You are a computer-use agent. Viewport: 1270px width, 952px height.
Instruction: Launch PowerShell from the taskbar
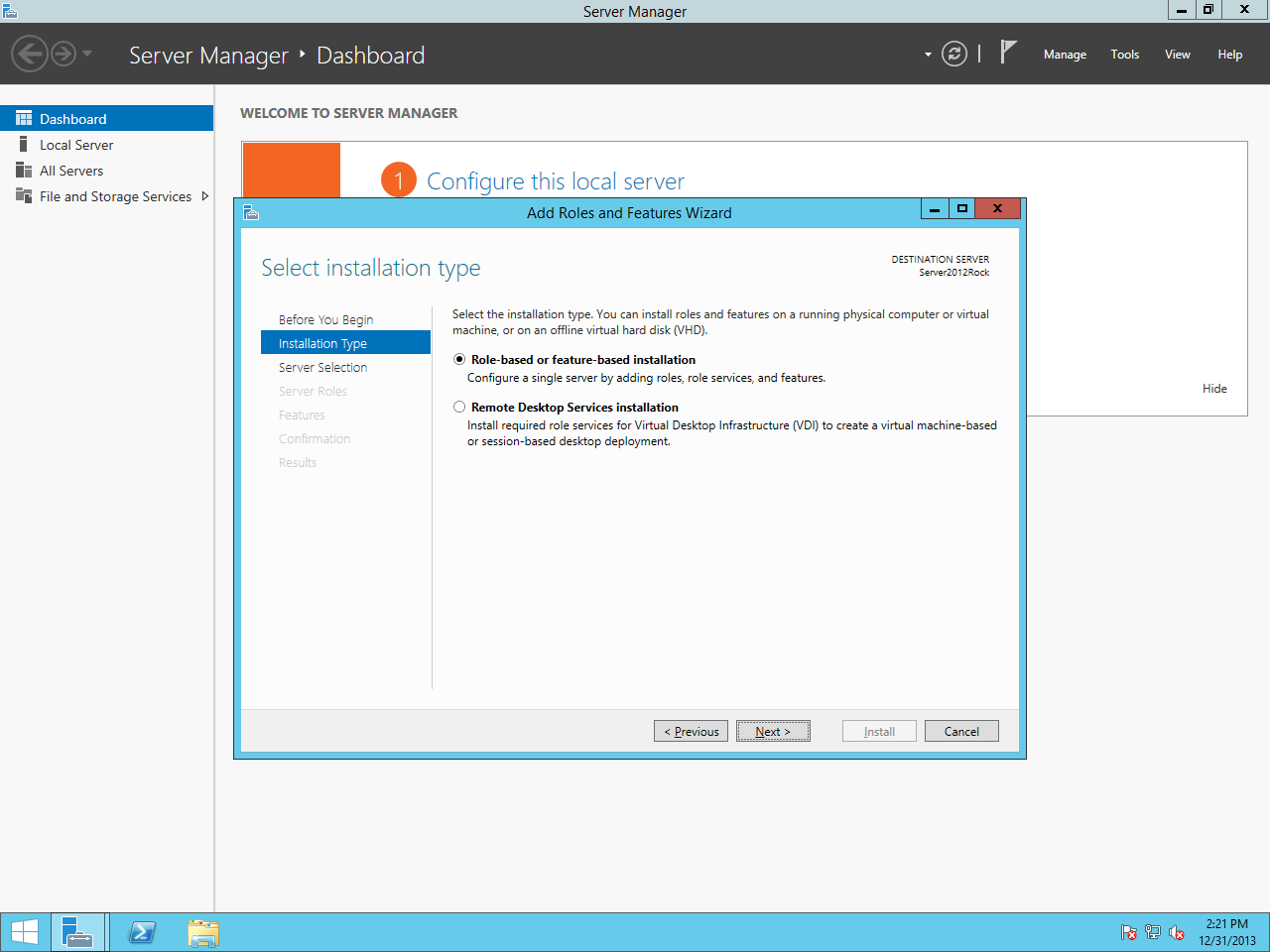coord(142,932)
